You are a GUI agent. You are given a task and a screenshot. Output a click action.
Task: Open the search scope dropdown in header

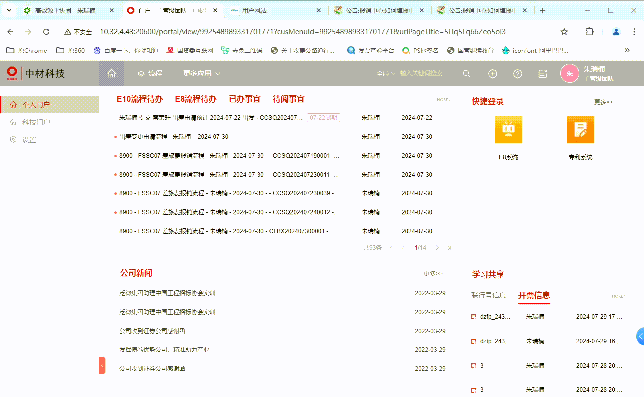point(386,73)
